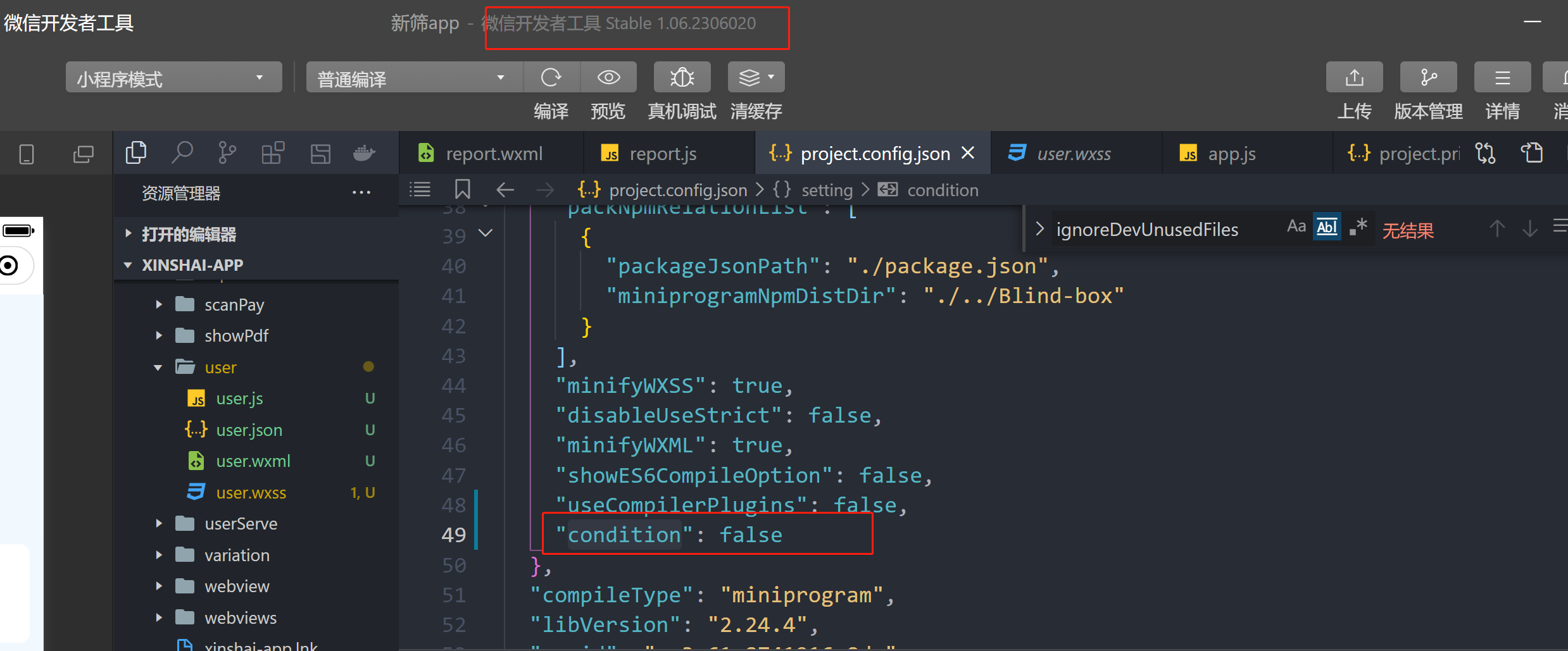Fold code at line 39
The height and width of the screenshot is (651, 1568).
point(486,233)
